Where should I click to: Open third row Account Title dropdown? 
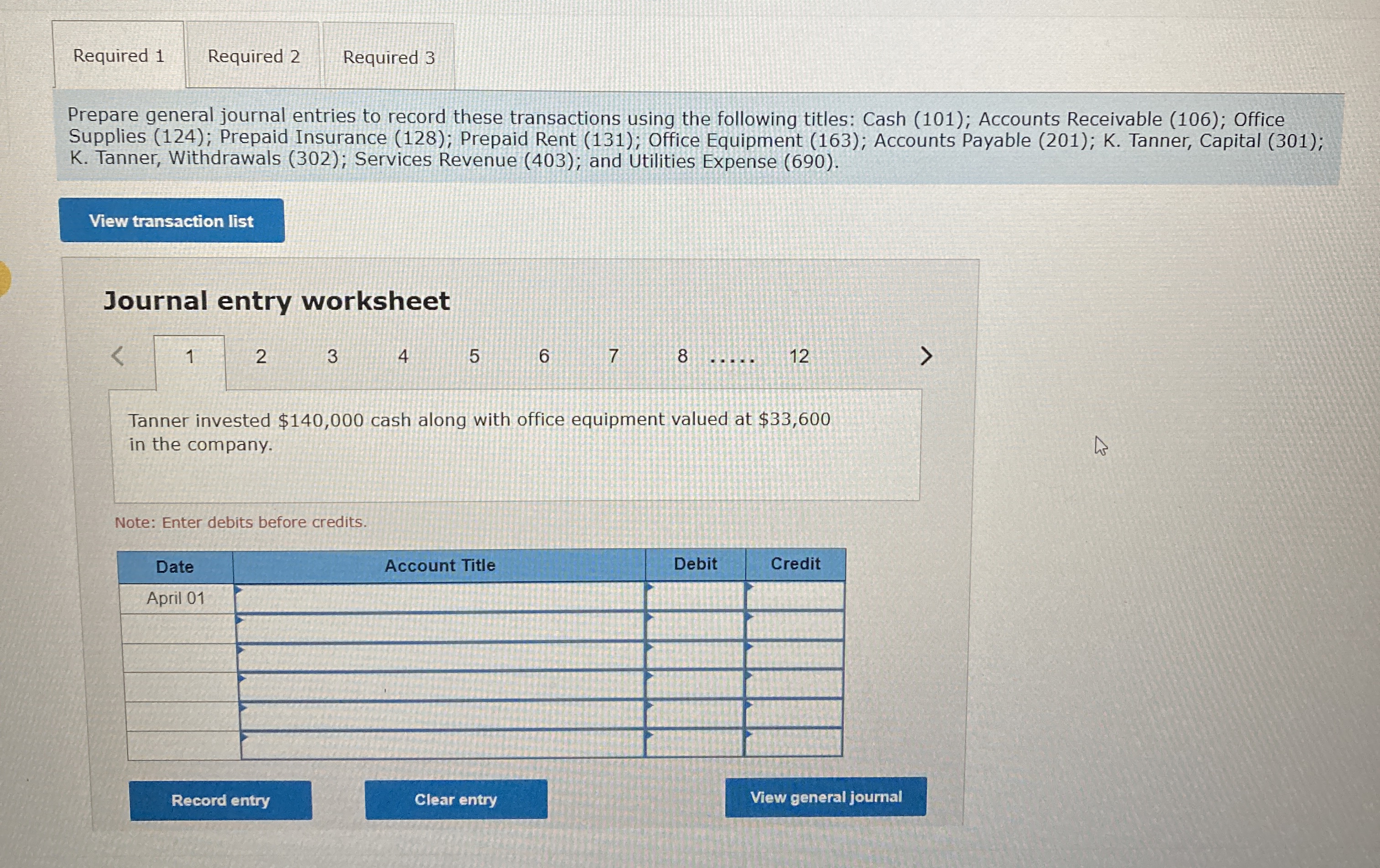[x=440, y=657]
